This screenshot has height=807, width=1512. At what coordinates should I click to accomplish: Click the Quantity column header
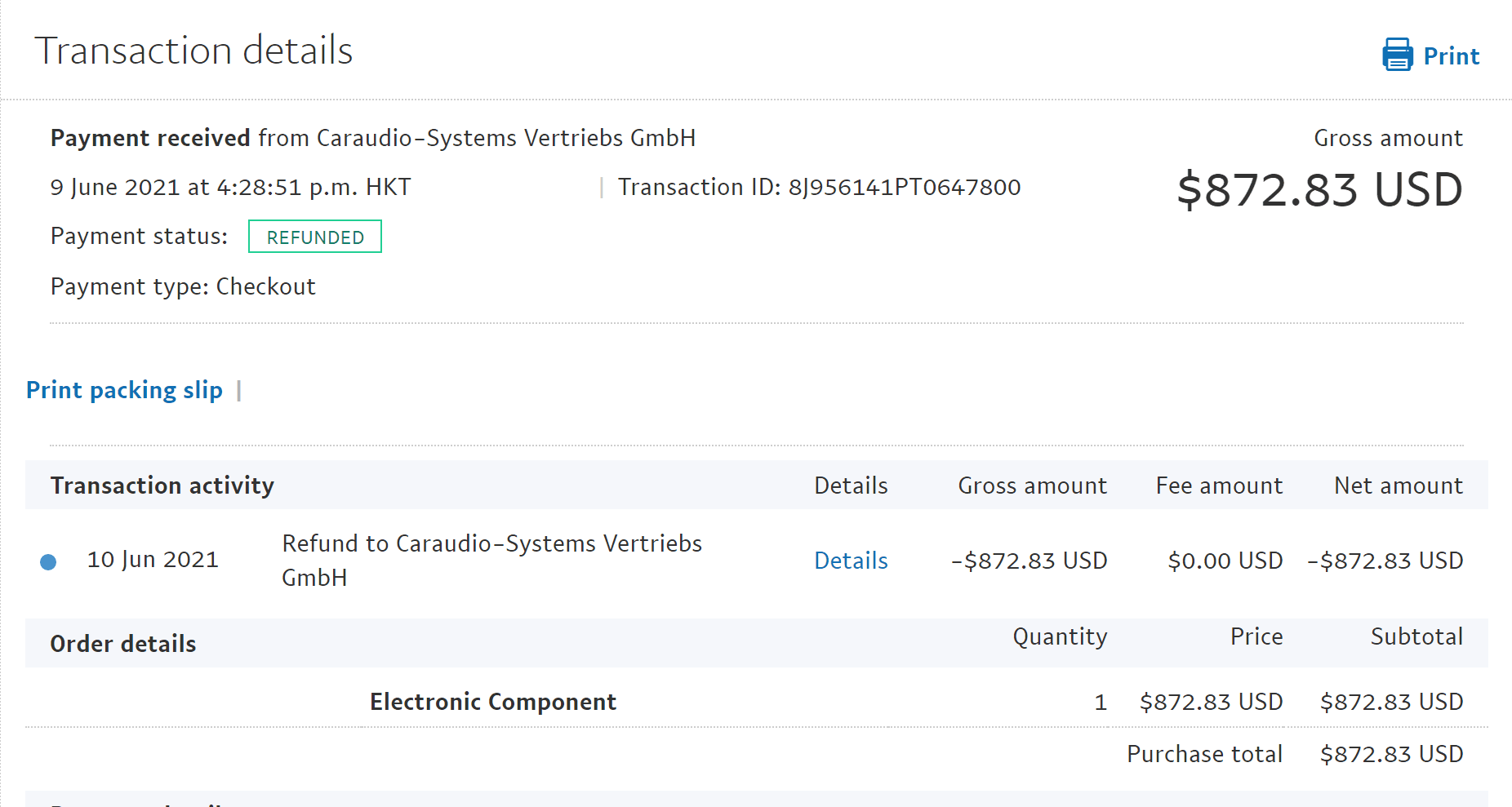click(x=1060, y=636)
